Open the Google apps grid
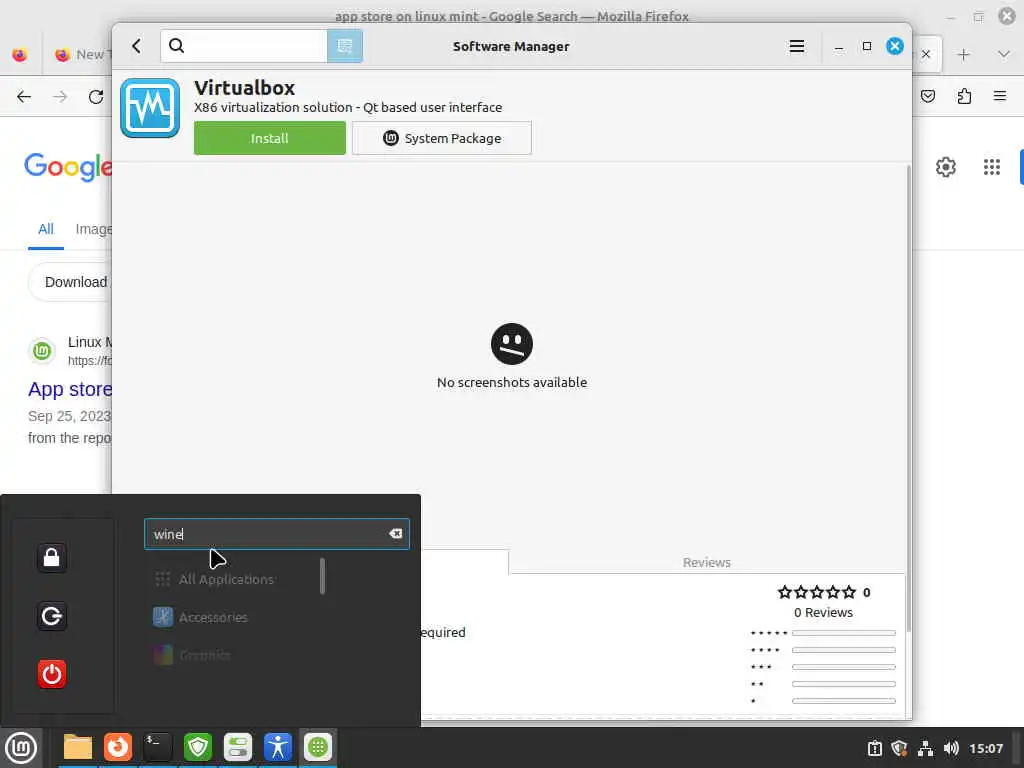This screenshot has width=1024, height=768. click(991, 167)
